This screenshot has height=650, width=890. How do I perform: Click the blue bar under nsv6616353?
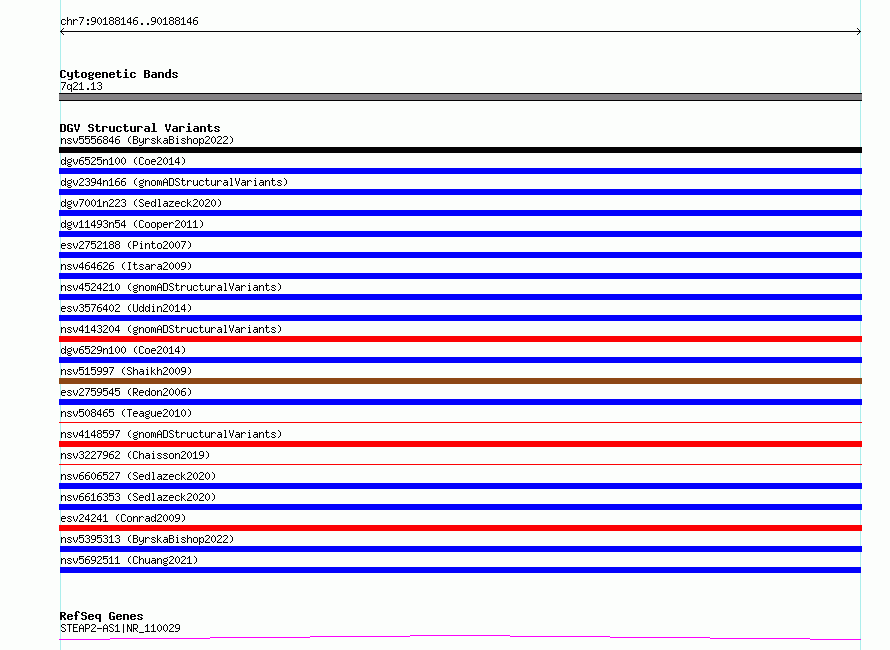click(x=460, y=507)
